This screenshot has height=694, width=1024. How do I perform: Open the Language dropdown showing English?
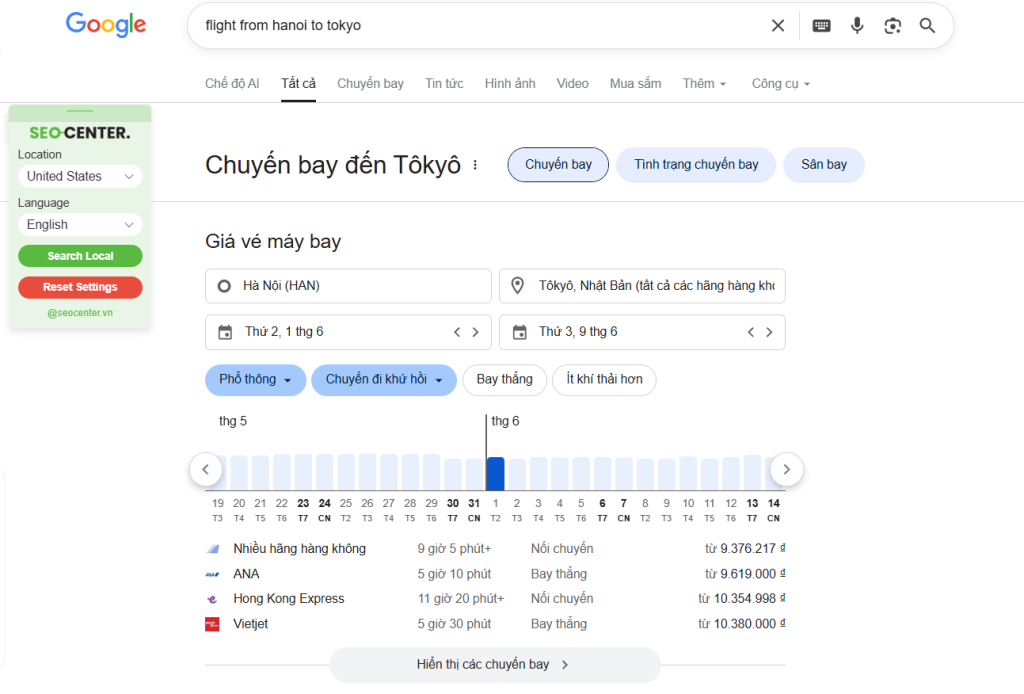[x=79, y=224]
